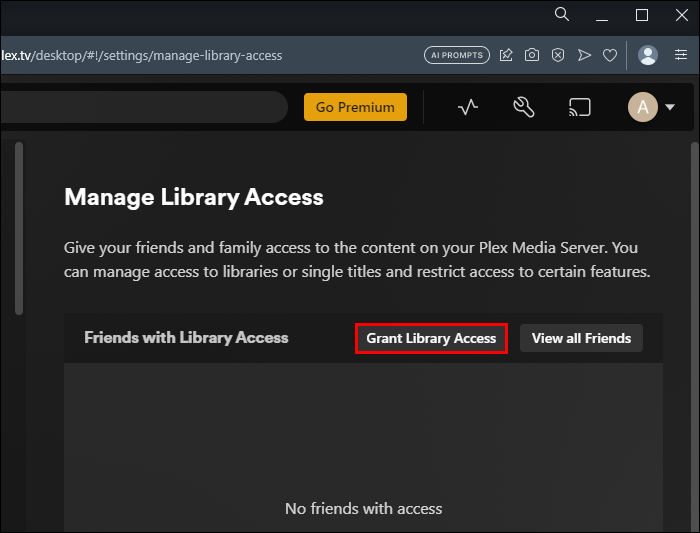Image resolution: width=700 pixels, height=533 pixels.
Task: Click View all Friends button
Action: click(x=581, y=338)
